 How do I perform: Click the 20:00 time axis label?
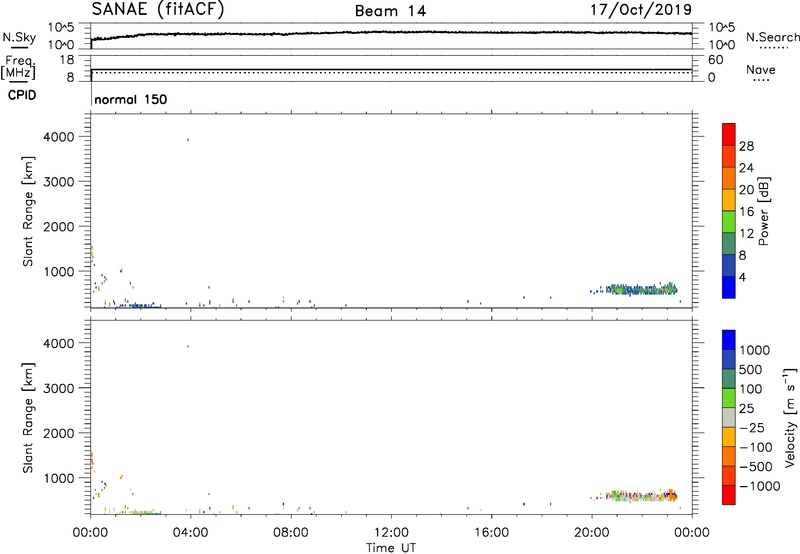592,533
